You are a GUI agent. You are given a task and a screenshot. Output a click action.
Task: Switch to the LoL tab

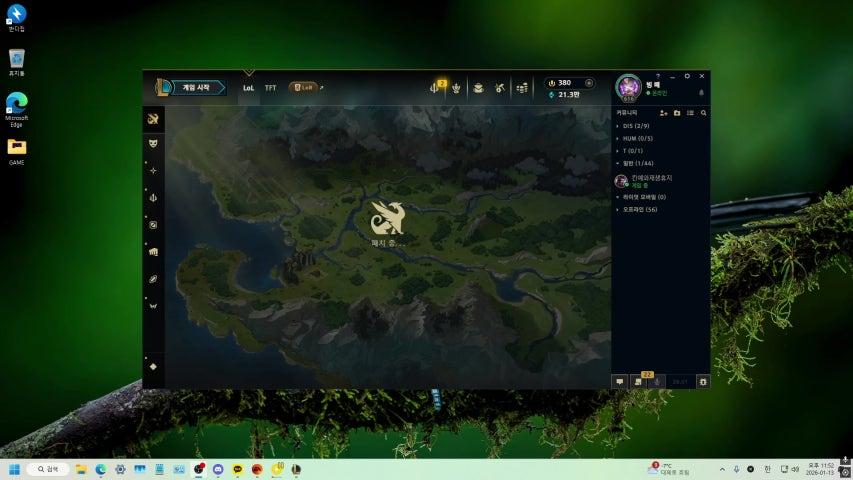click(249, 88)
